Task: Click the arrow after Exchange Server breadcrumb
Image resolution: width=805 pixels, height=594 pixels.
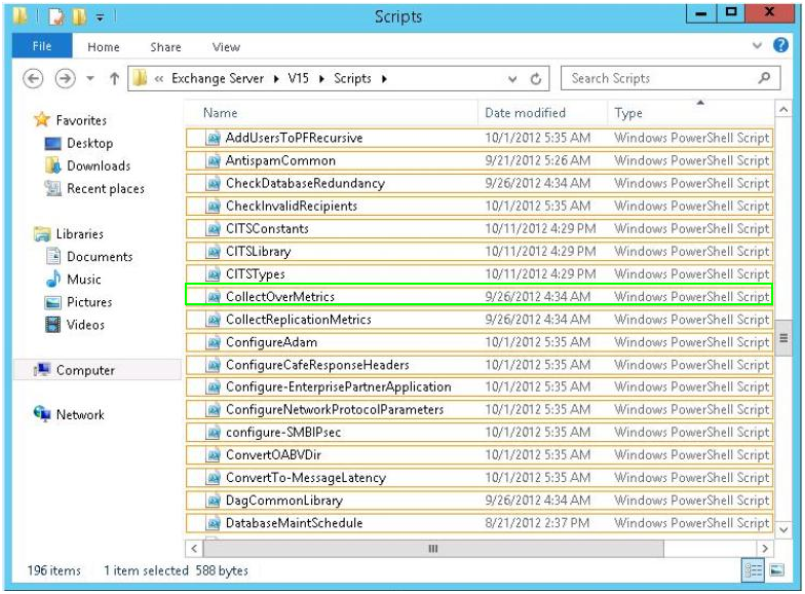Action: [x=276, y=79]
